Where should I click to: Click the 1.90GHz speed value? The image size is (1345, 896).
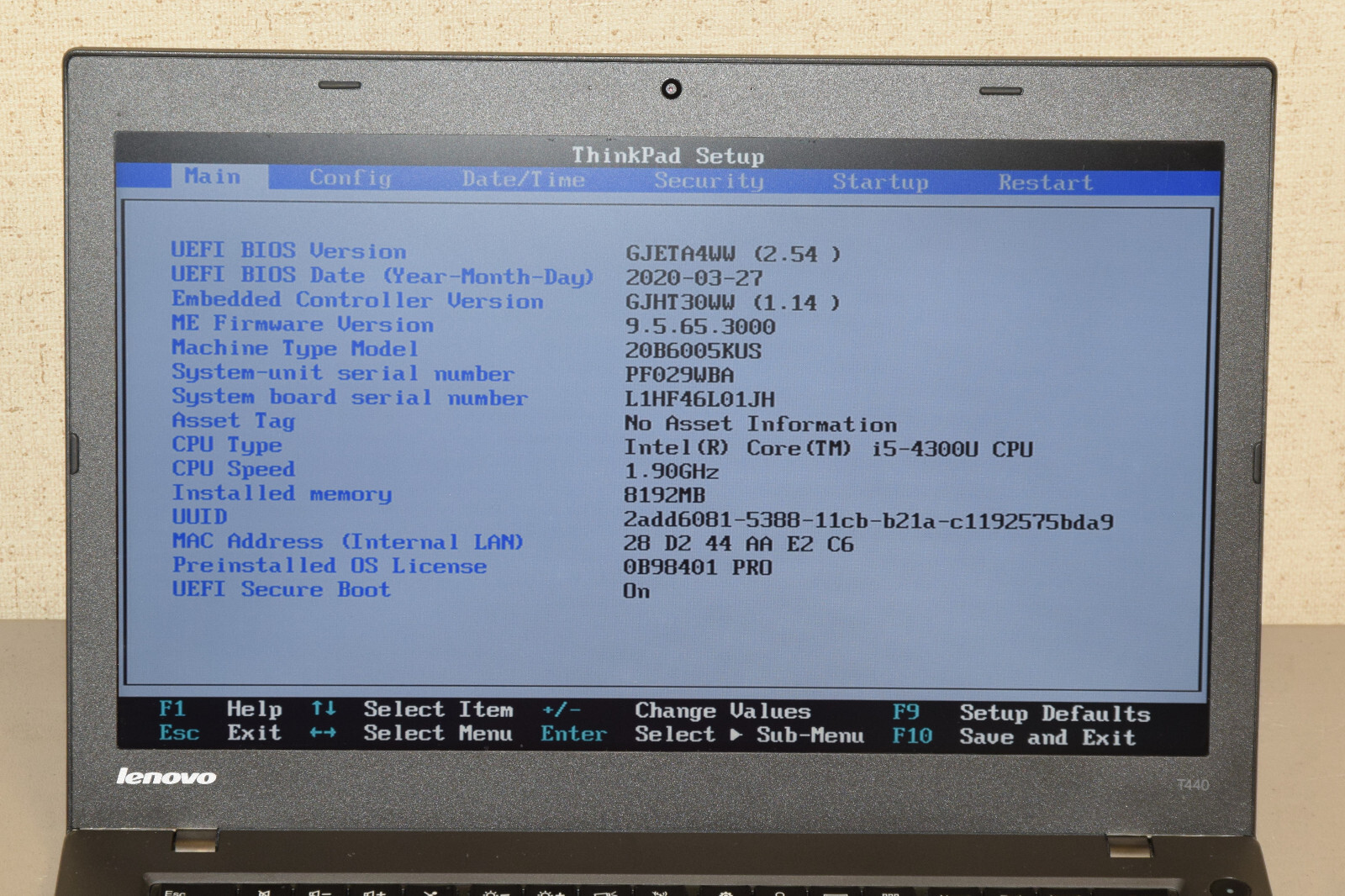click(x=672, y=472)
